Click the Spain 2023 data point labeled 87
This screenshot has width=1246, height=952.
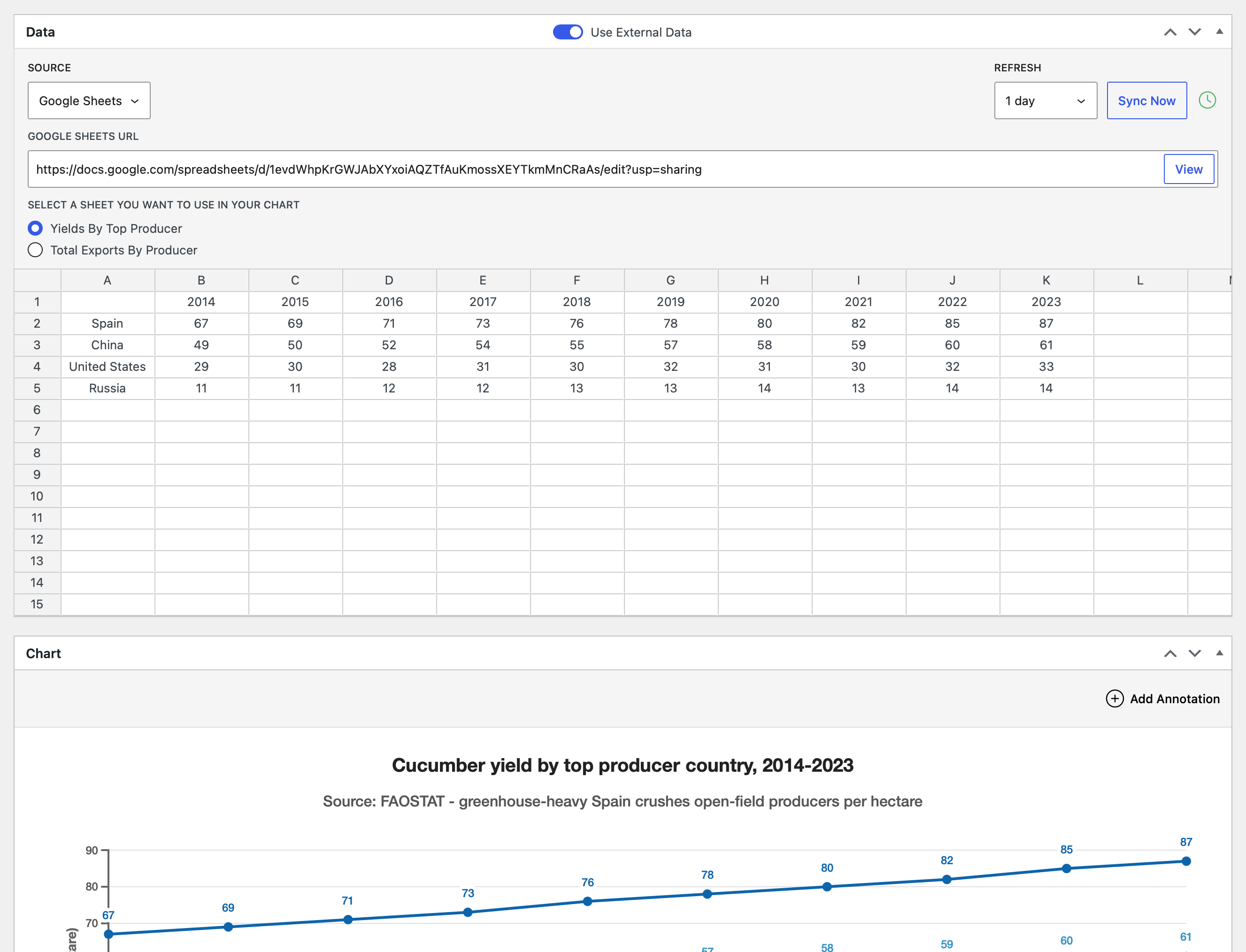click(1186, 861)
